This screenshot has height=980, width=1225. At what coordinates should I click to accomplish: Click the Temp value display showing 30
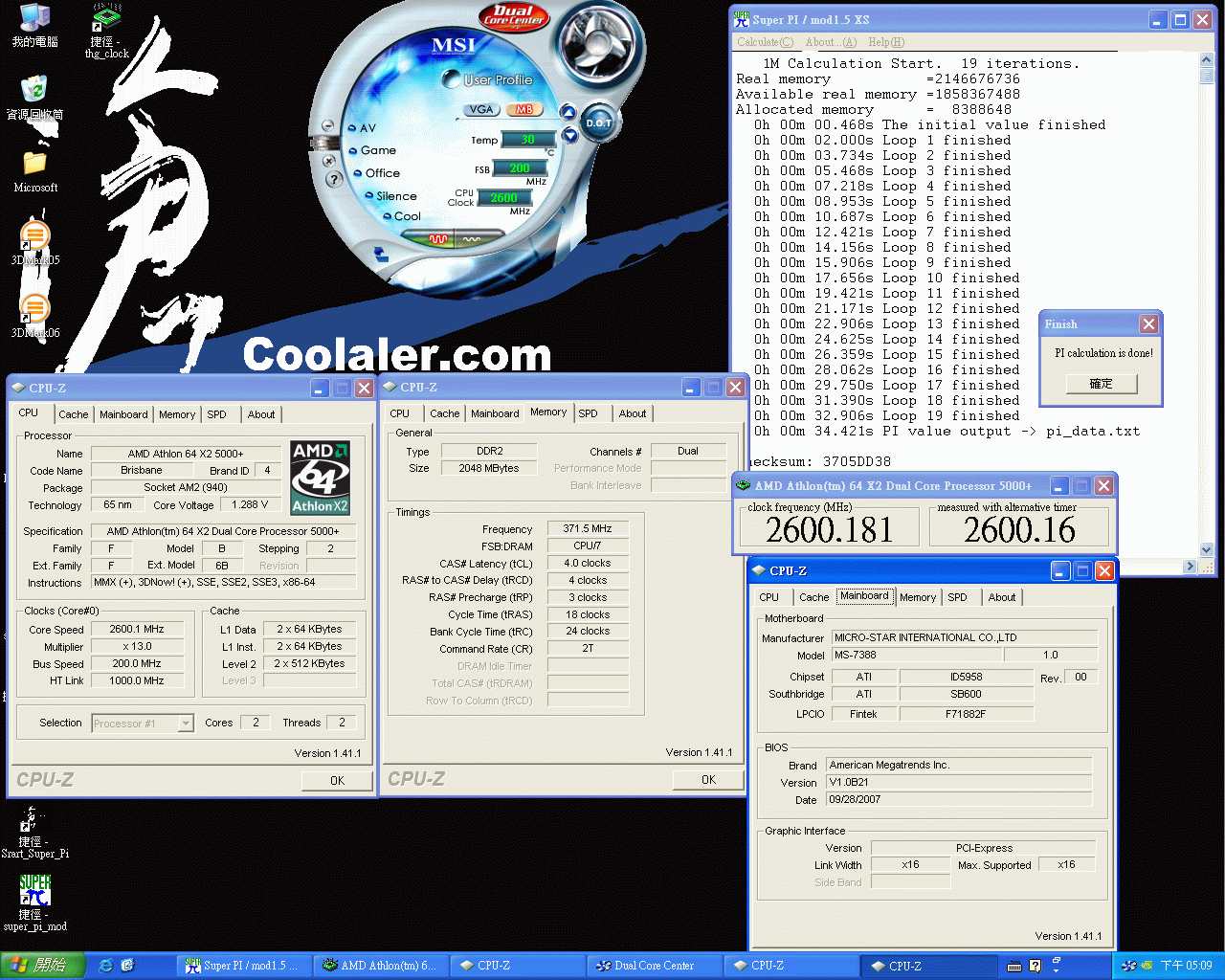pyautogui.click(x=526, y=140)
